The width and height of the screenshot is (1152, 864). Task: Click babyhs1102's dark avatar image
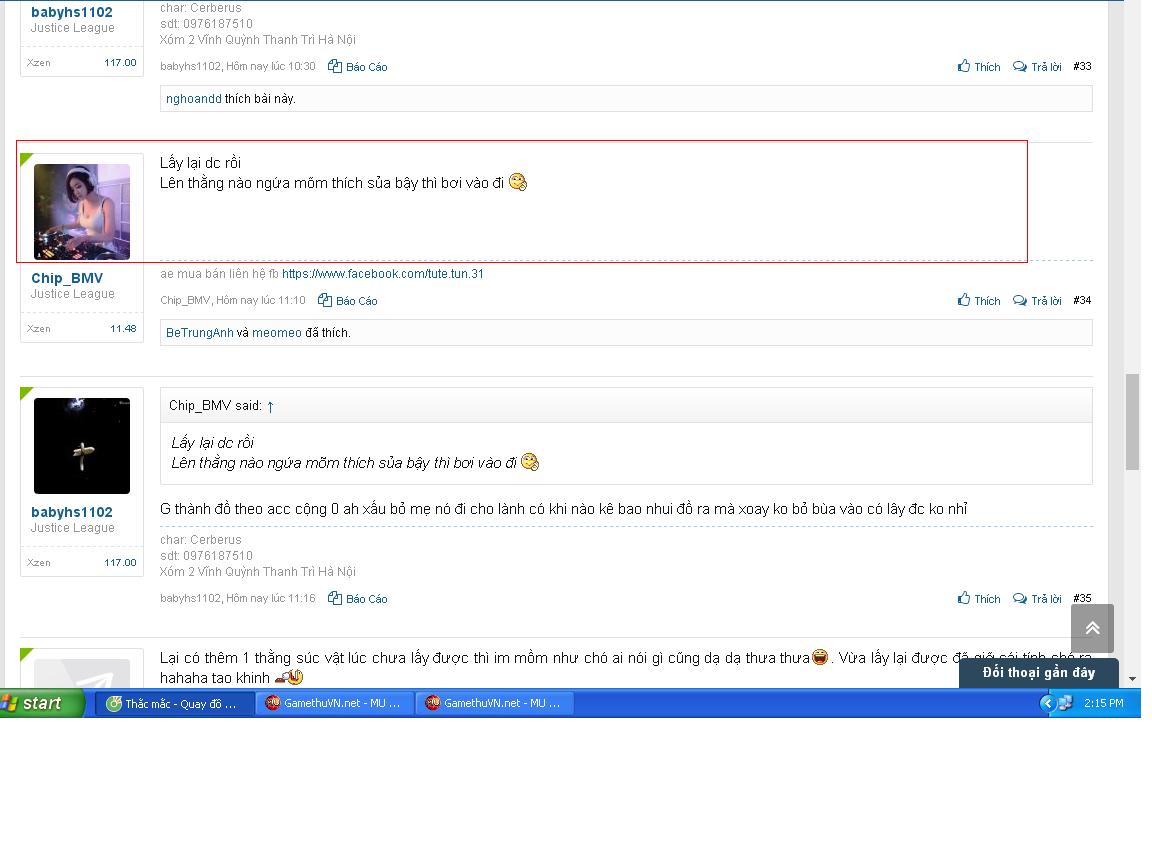[x=82, y=446]
